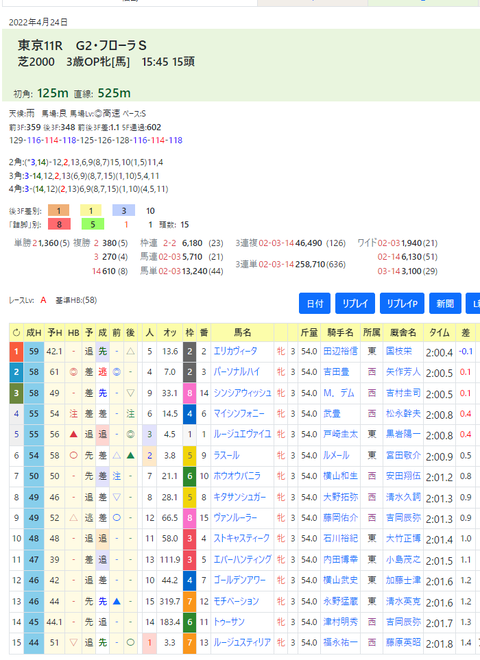
Task: Open horse ラスール link
Action: 227,455
